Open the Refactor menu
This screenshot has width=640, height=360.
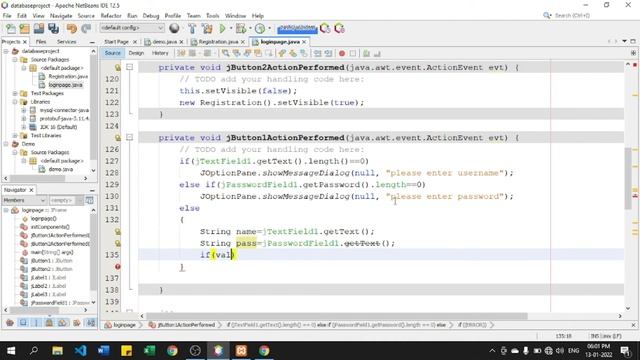pyautogui.click(x=111, y=16)
